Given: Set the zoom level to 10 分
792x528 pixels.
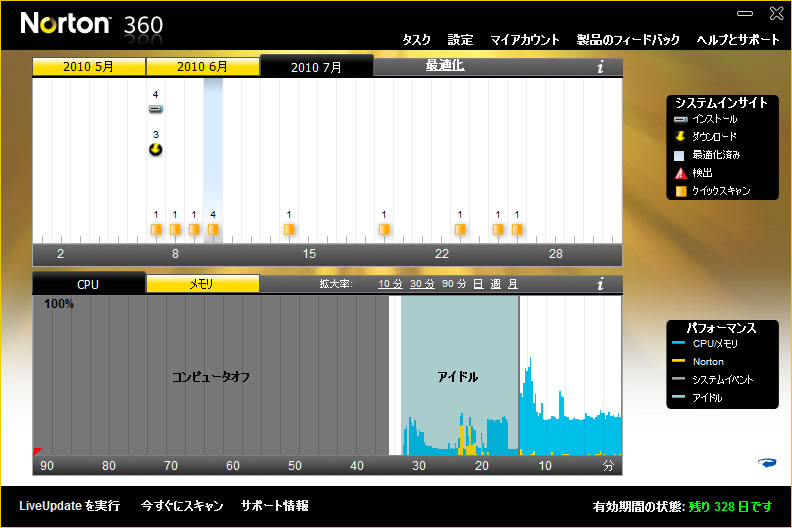Looking at the screenshot, I should coord(390,284).
